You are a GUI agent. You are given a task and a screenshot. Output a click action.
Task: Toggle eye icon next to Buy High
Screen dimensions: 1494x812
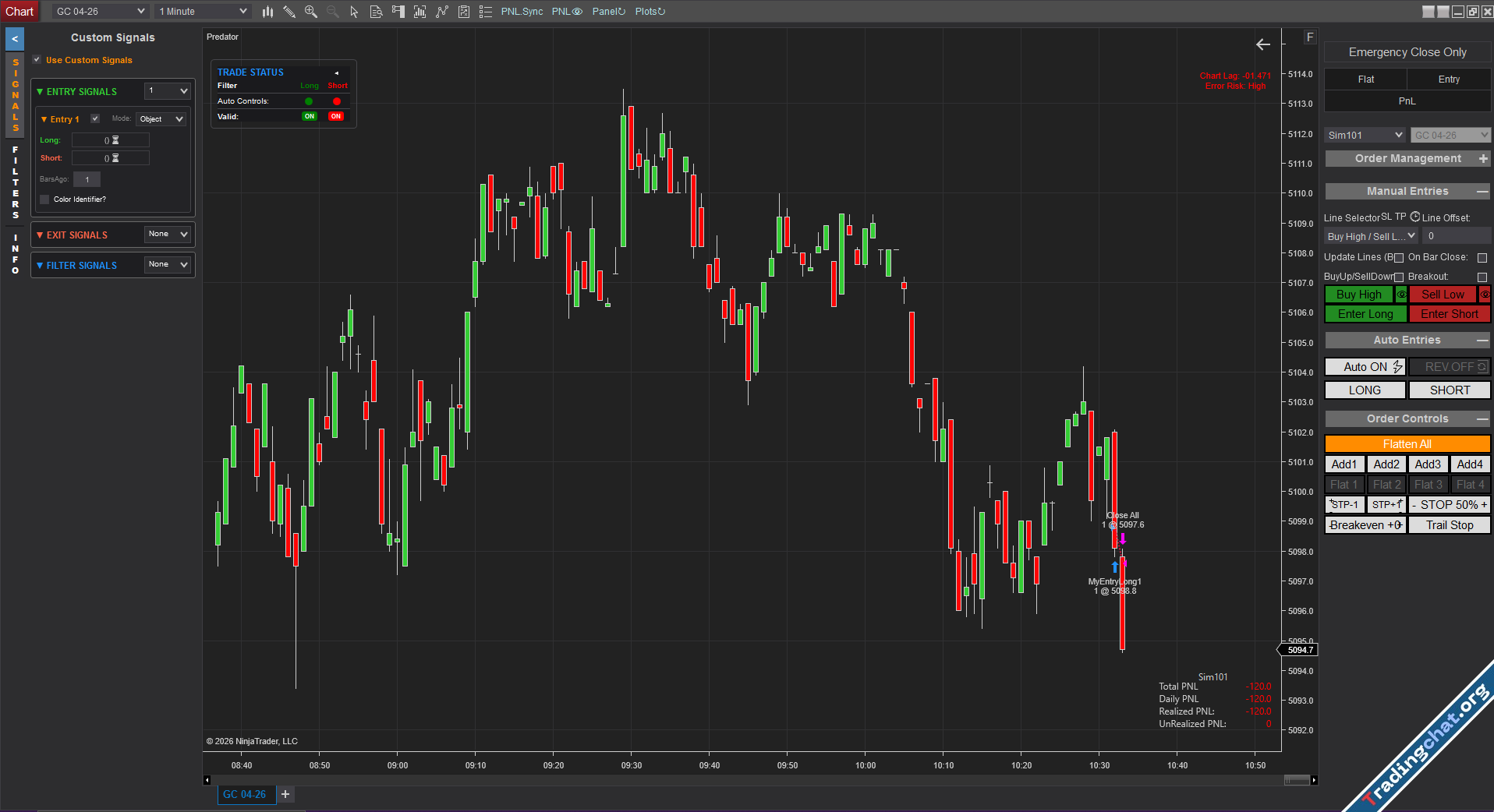coord(1401,295)
